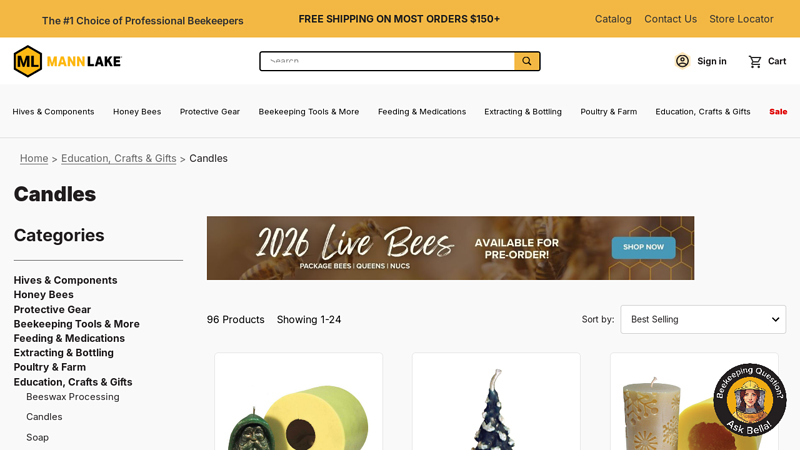Open Education, Crafts & Gifts breadcrumb
The height and width of the screenshot is (450, 800).
click(118, 159)
